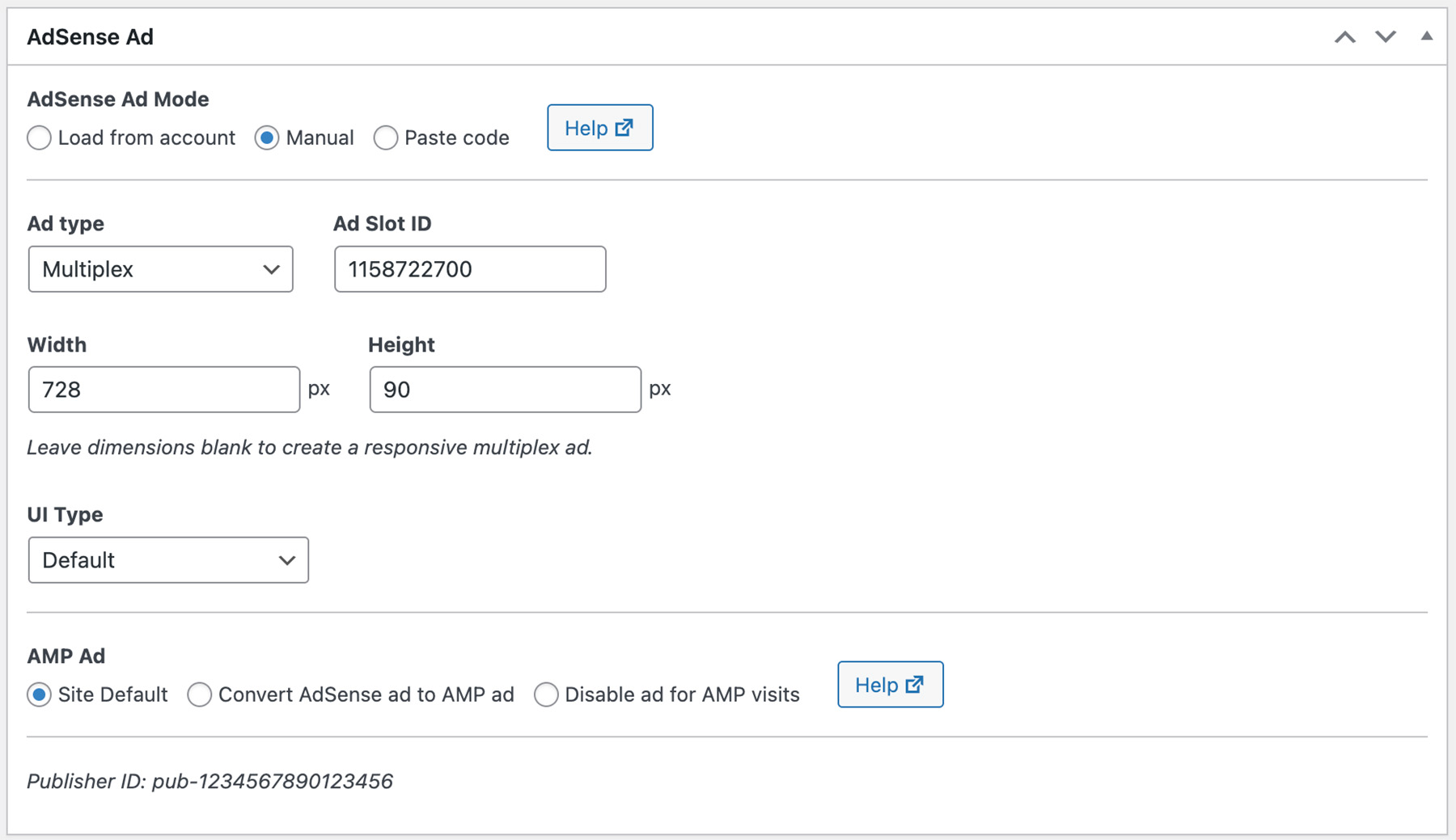Select Manual ad mode
Image resolution: width=1456 pixels, height=840 pixels.
tap(267, 138)
